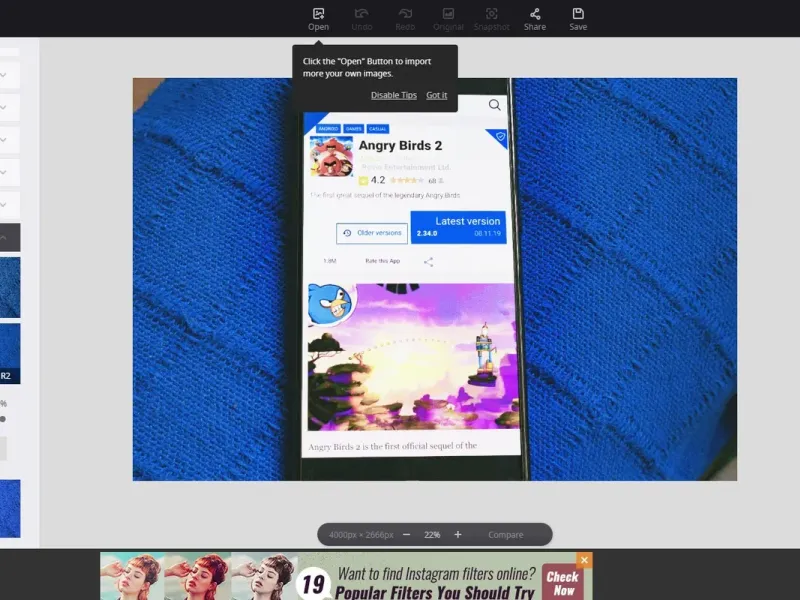The width and height of the screenshot is (800, 600).
Task: Click the Redo toolbar button
Action: point(405,19)
